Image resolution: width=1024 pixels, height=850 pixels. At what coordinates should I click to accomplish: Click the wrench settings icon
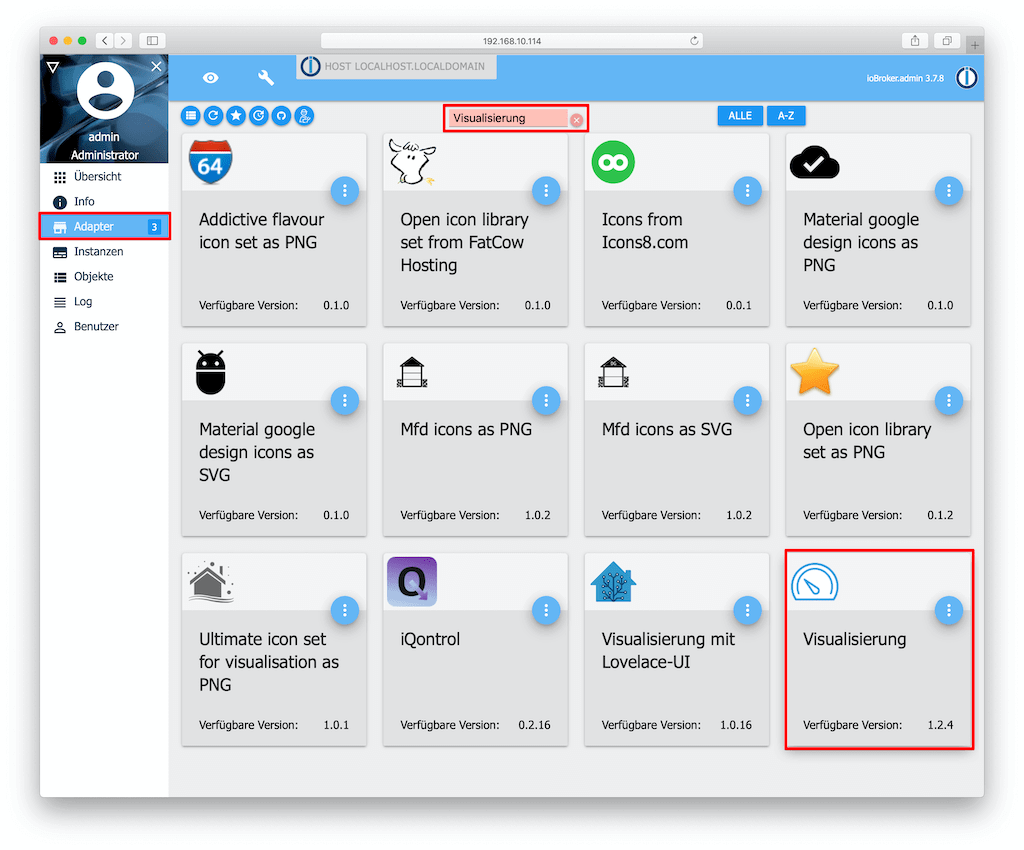click(x=266, y=78)
